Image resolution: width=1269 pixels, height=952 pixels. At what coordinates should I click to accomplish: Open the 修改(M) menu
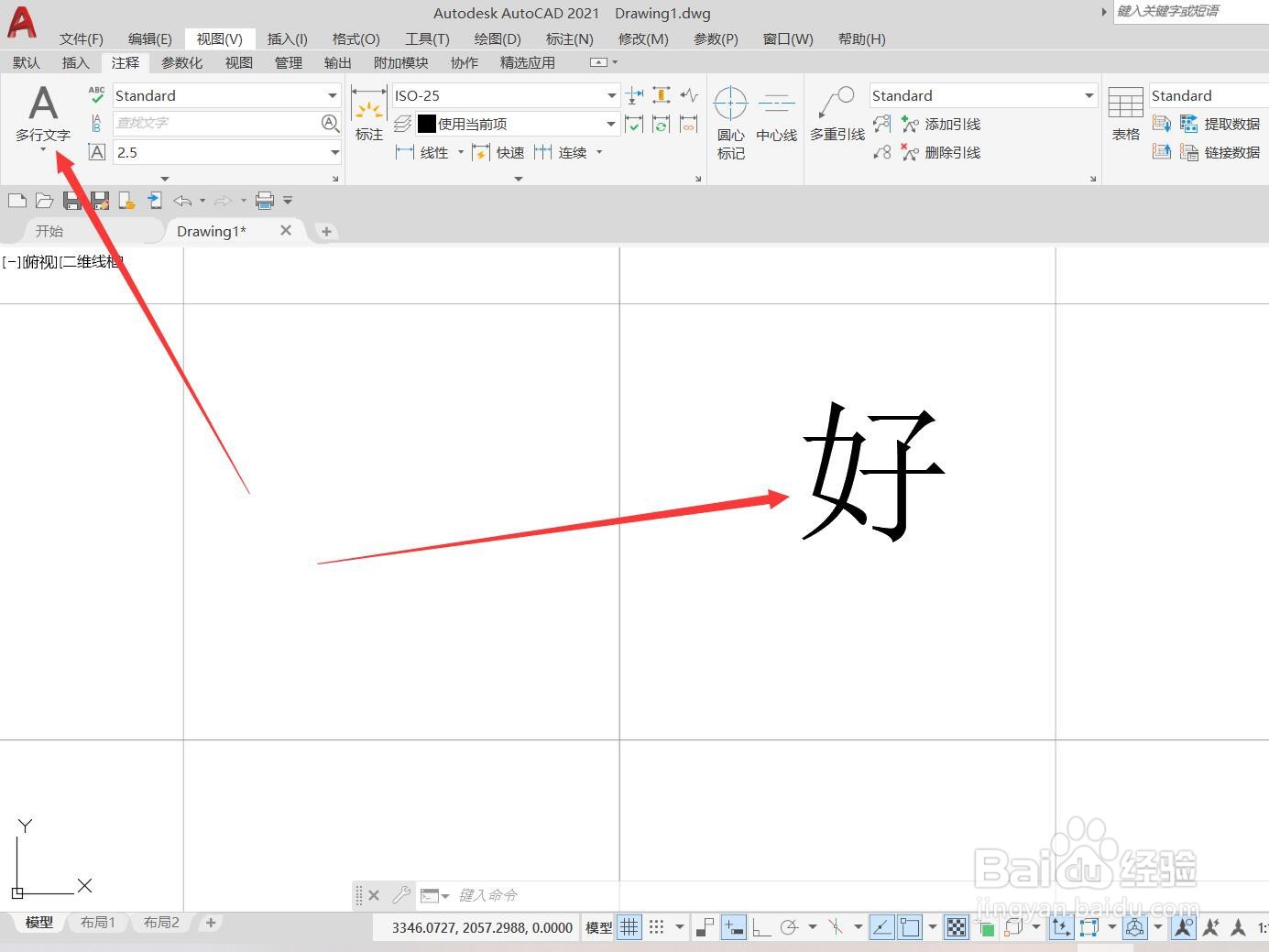643,38
